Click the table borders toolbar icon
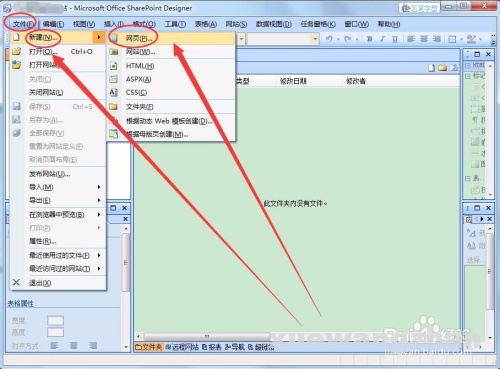The height and width of the screenshot is (369, 500). 452,39
